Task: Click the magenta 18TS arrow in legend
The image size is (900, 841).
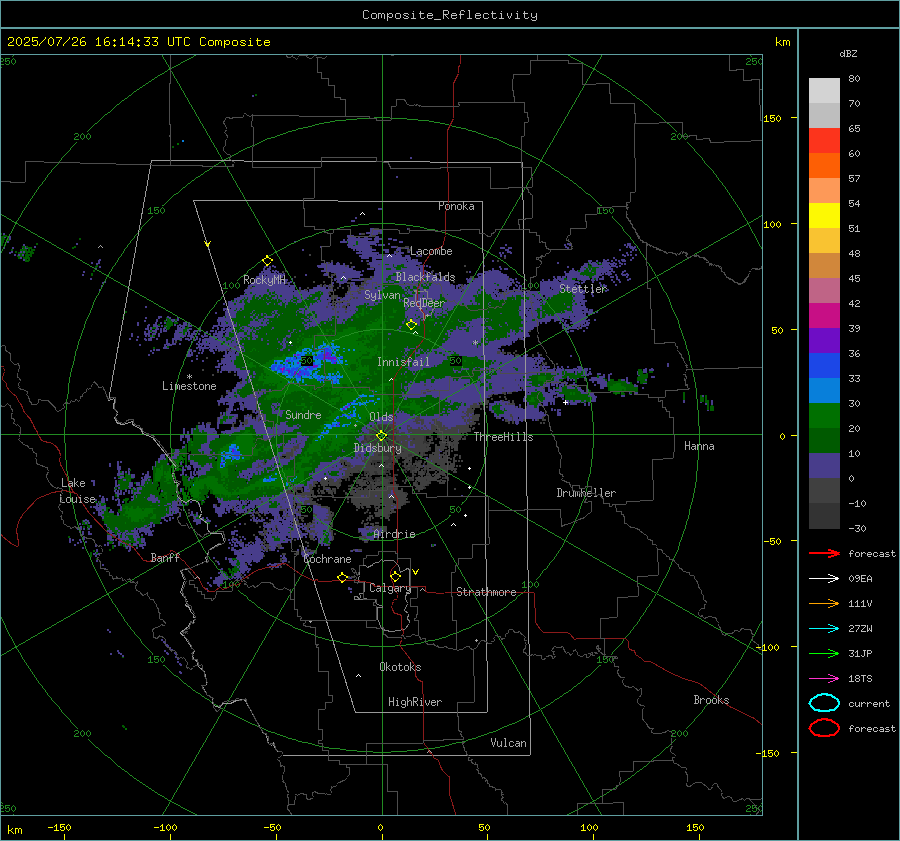Action: (x=824, y=679)
